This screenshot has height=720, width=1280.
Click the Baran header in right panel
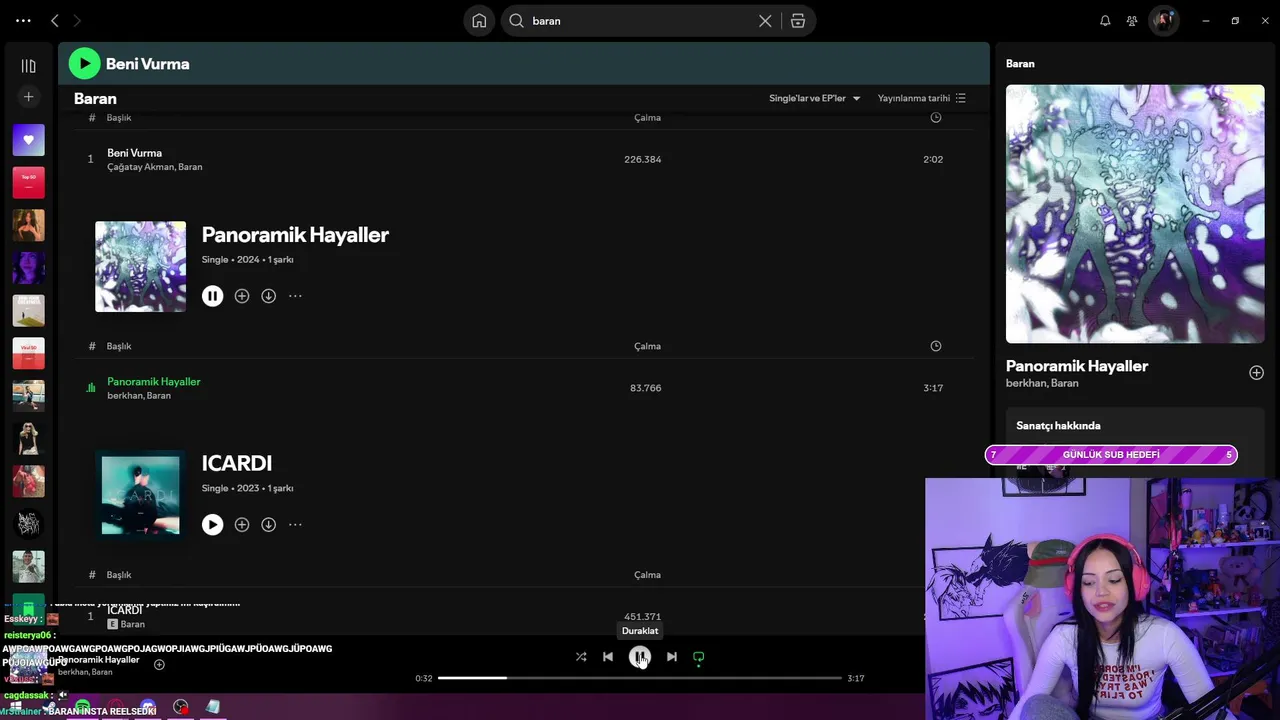[1020, 64]
